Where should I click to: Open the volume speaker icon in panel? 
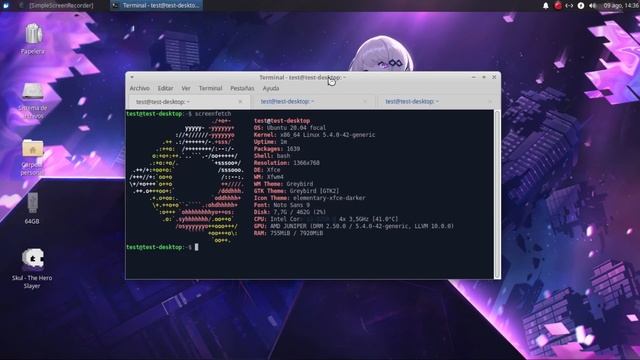coord(592,5)
